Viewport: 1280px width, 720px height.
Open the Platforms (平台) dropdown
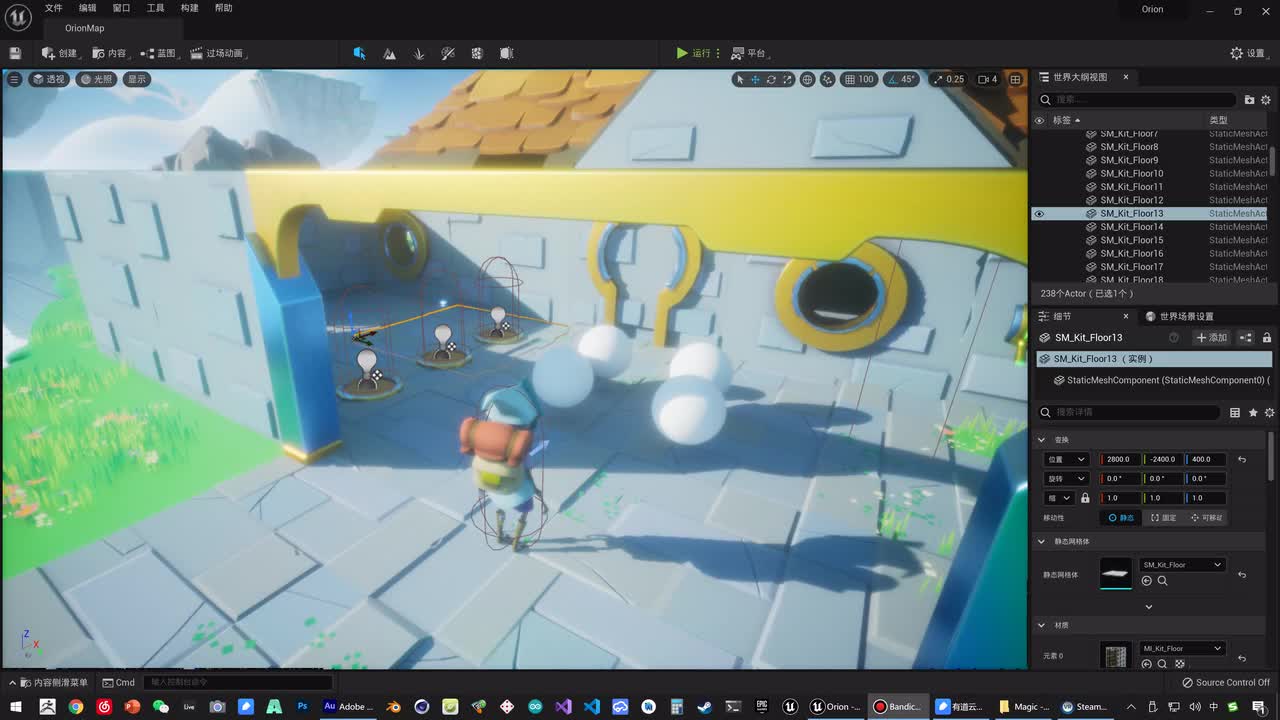750,53
